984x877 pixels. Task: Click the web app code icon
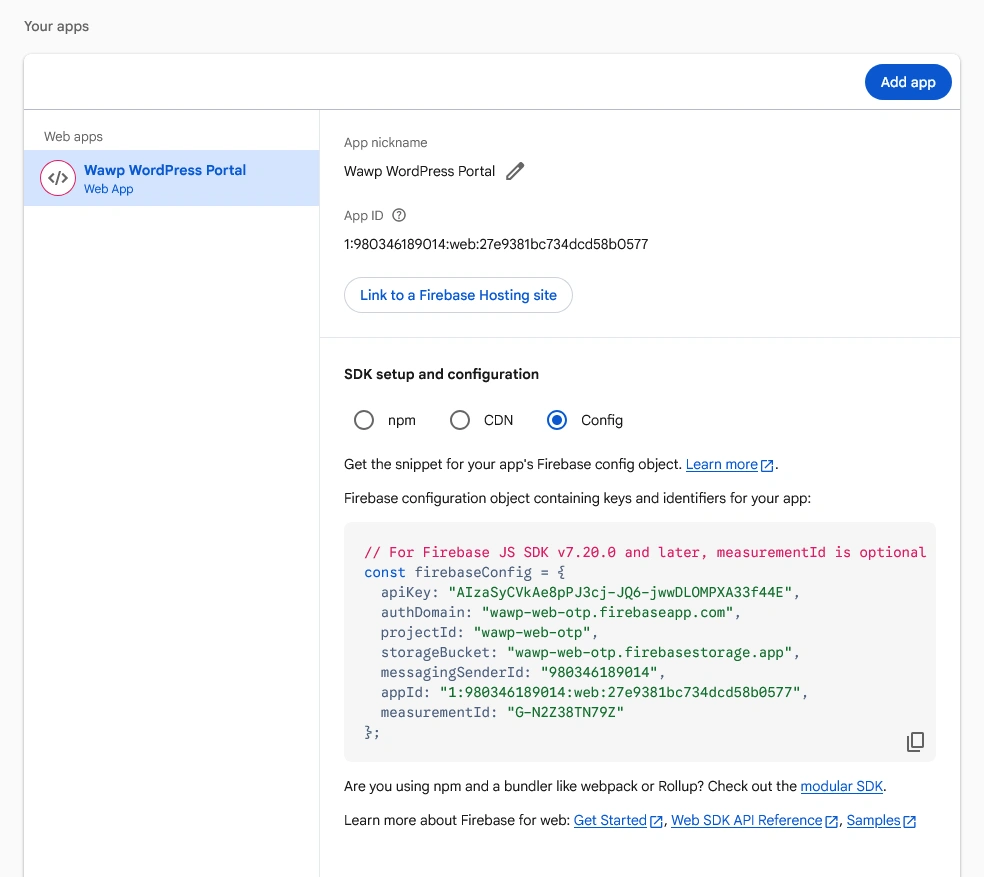coord(58,178)
